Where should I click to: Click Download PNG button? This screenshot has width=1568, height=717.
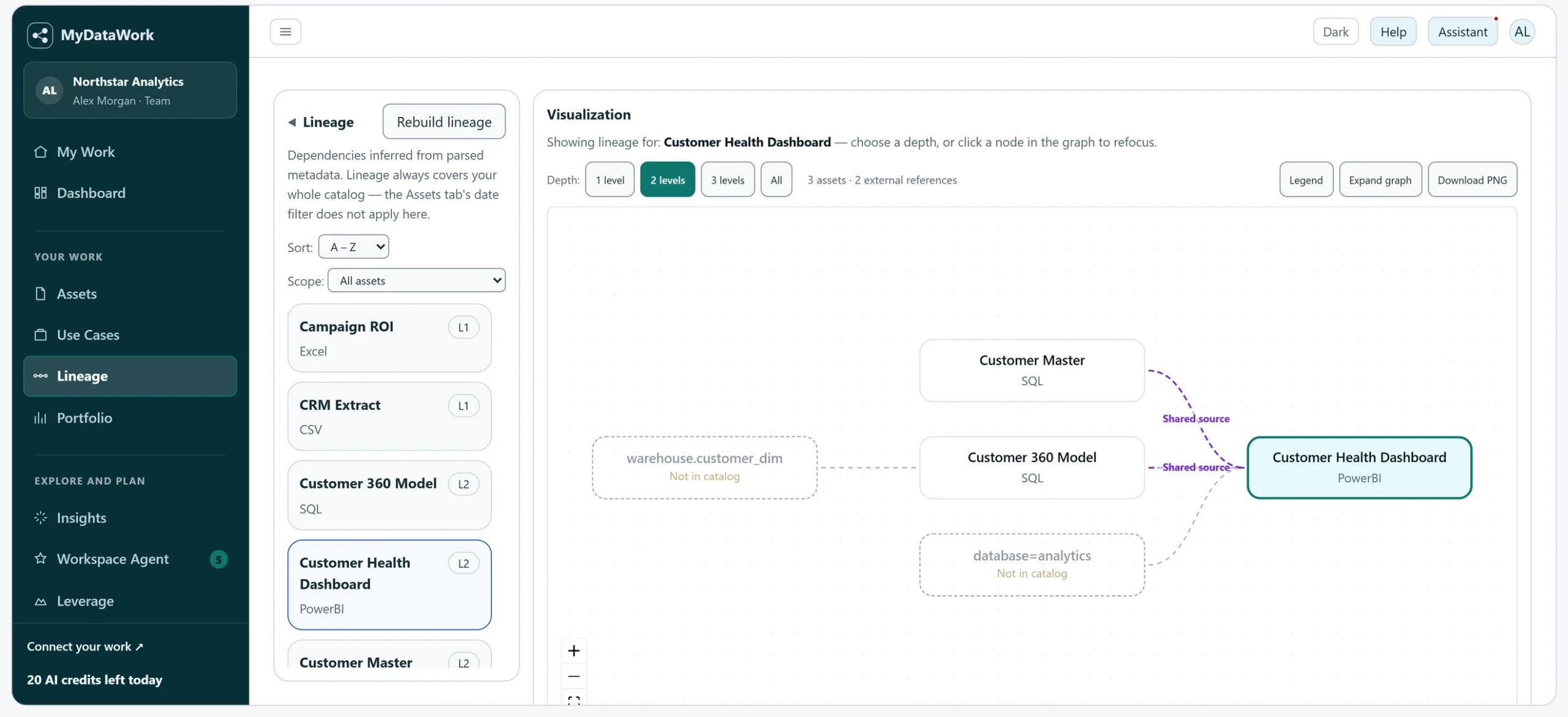pos(1472,180)
